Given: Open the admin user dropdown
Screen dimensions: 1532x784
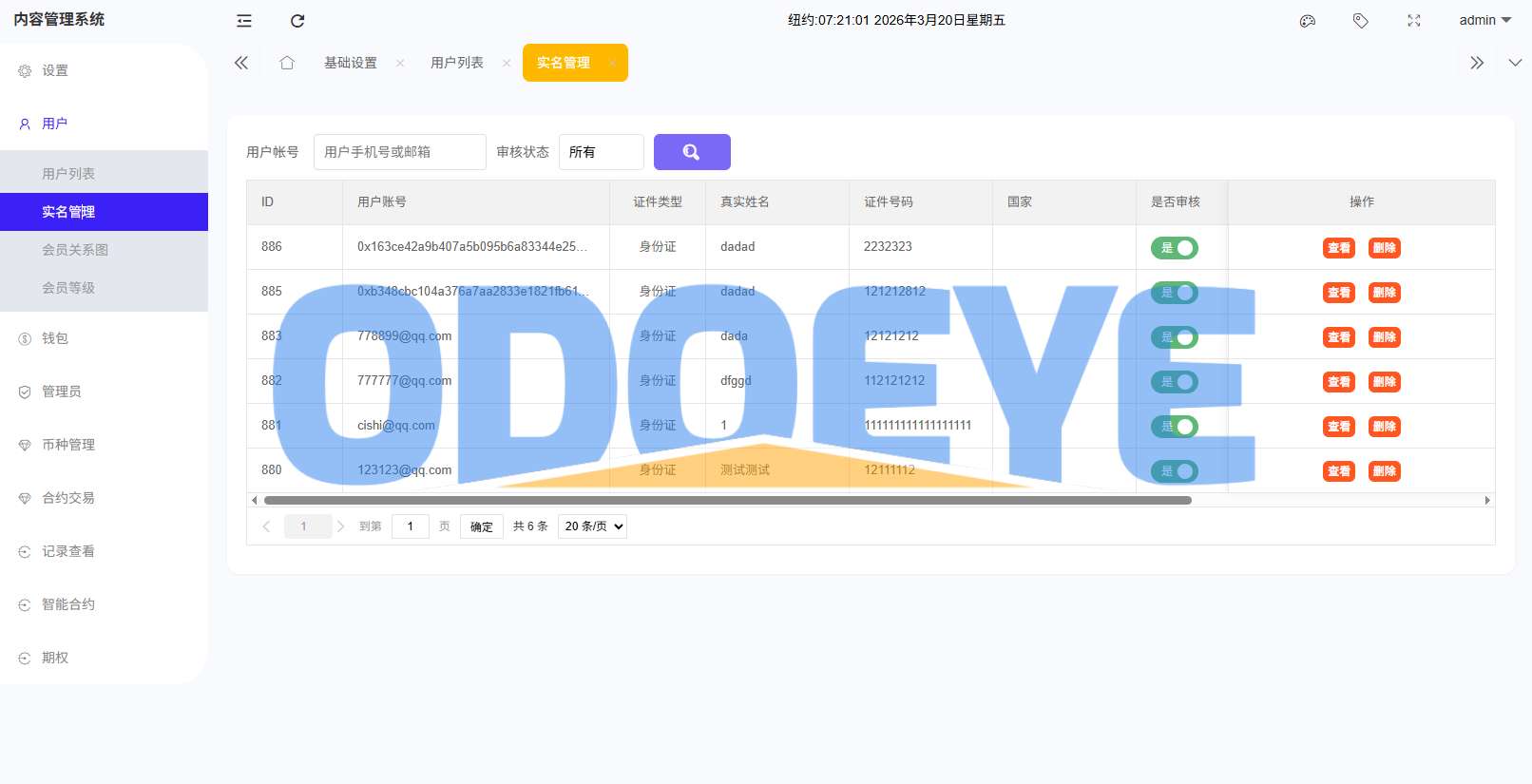Looking at the screenshot, I should point(1484,21).
